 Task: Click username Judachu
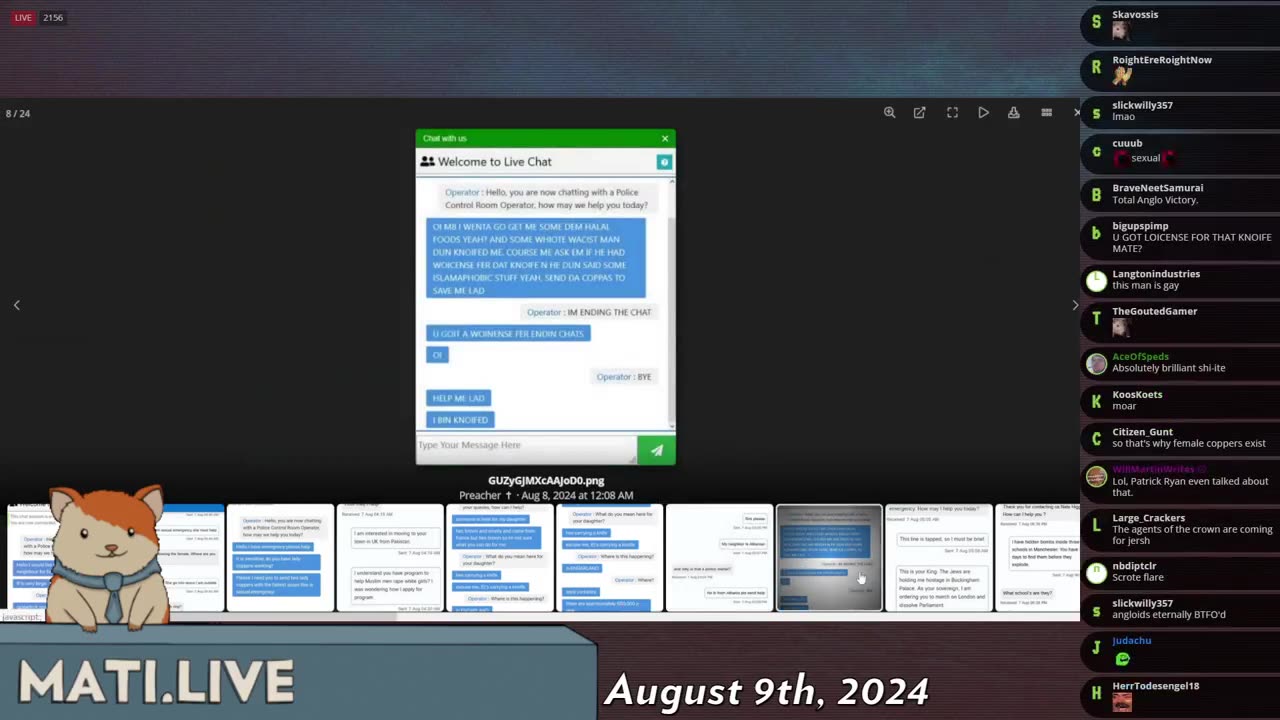pos(1131,641)
